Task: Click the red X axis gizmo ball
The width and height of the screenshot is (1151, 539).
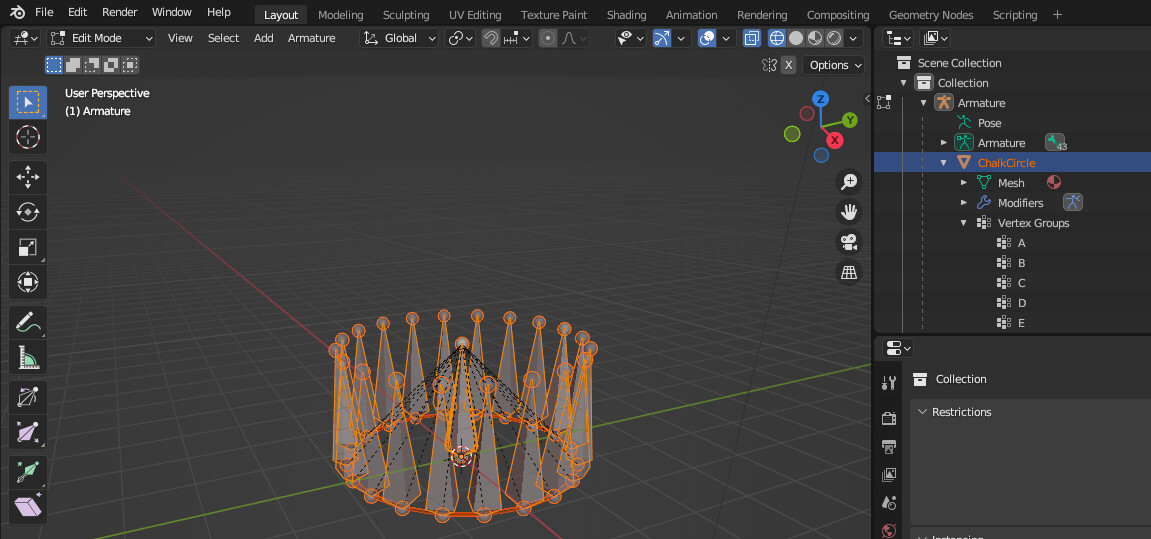Action: [x=834, y=140]
